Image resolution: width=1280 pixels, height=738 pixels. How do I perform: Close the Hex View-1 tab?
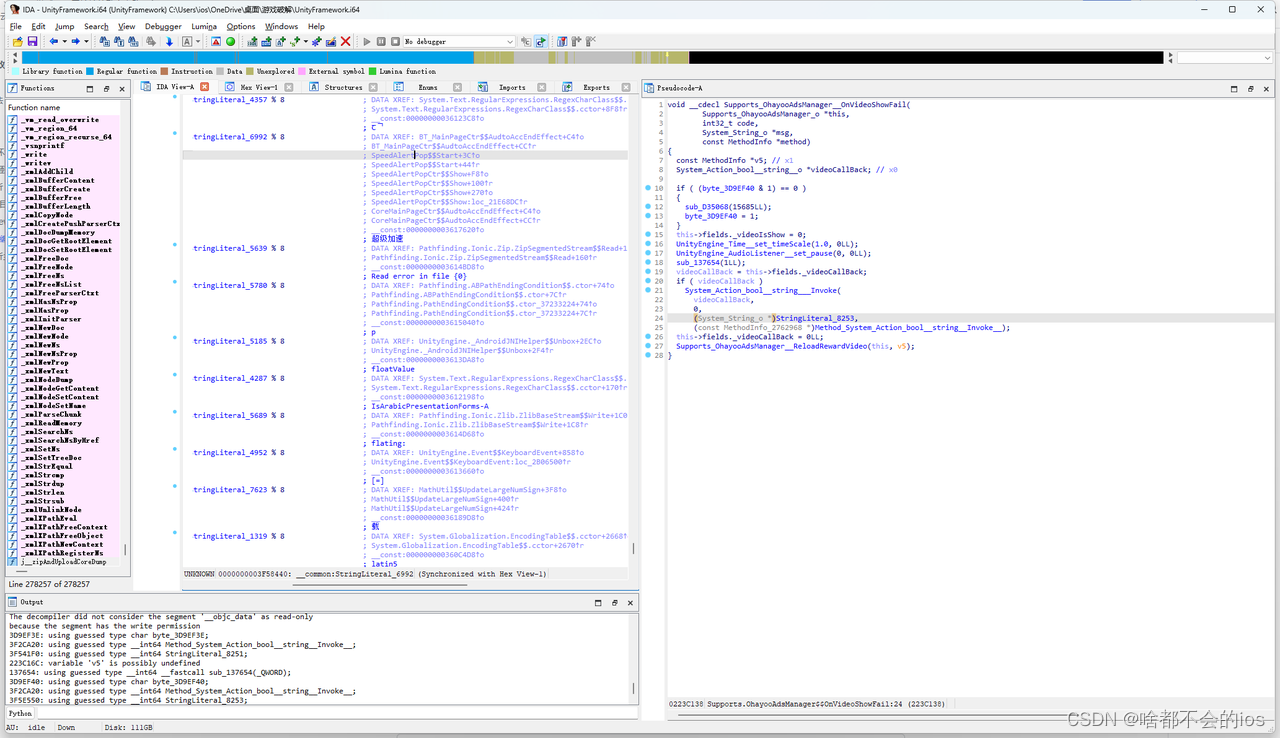289,87
